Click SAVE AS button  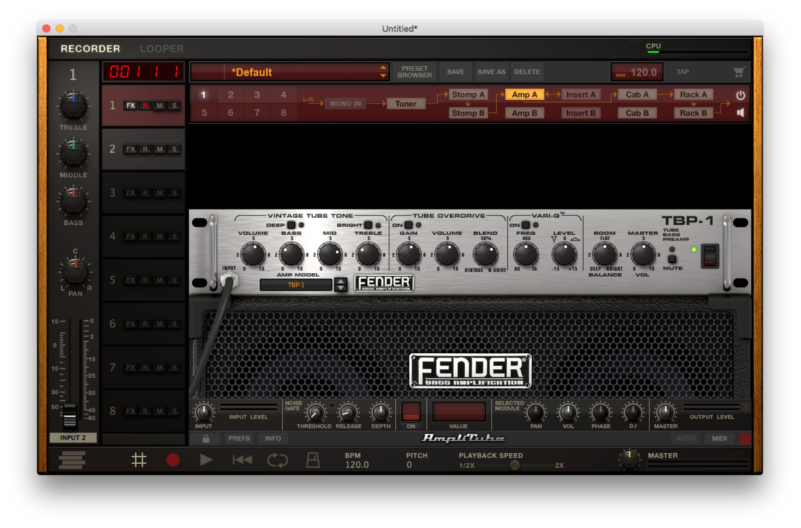click(x=491, y=72)
